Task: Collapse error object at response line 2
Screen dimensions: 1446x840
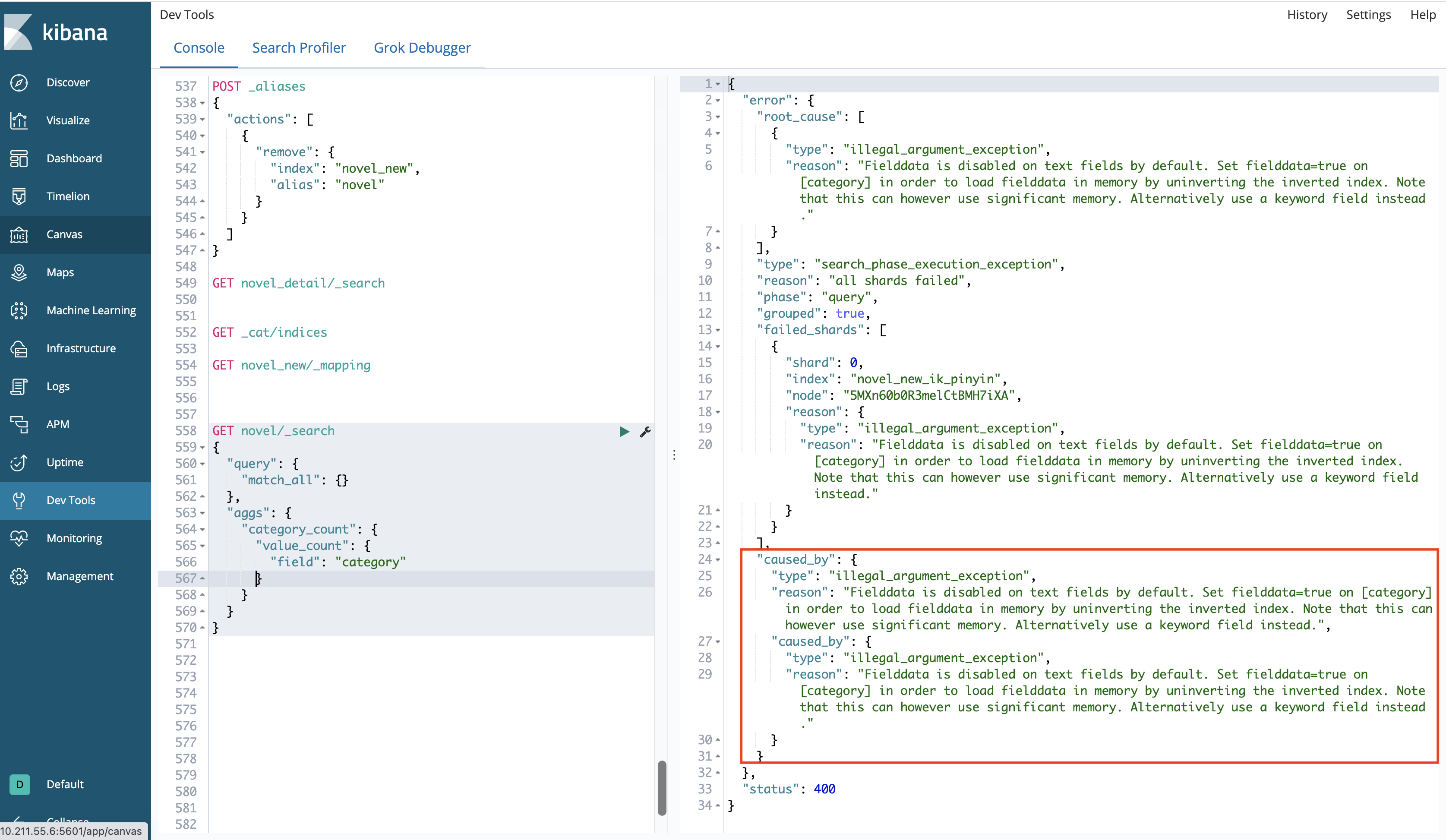Action: (x=717, y=101)
